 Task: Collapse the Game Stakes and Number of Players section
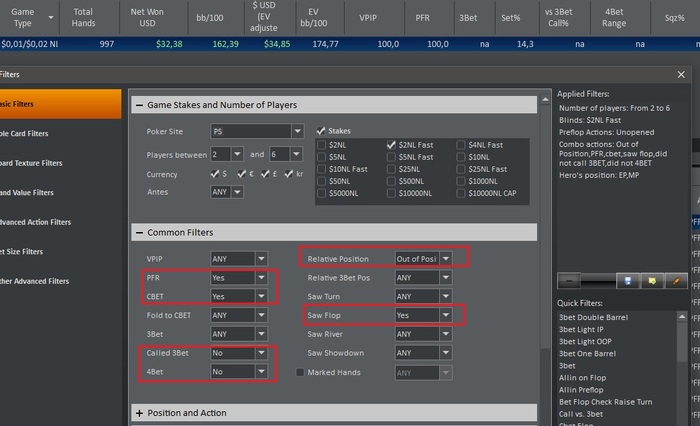[139, 105]
